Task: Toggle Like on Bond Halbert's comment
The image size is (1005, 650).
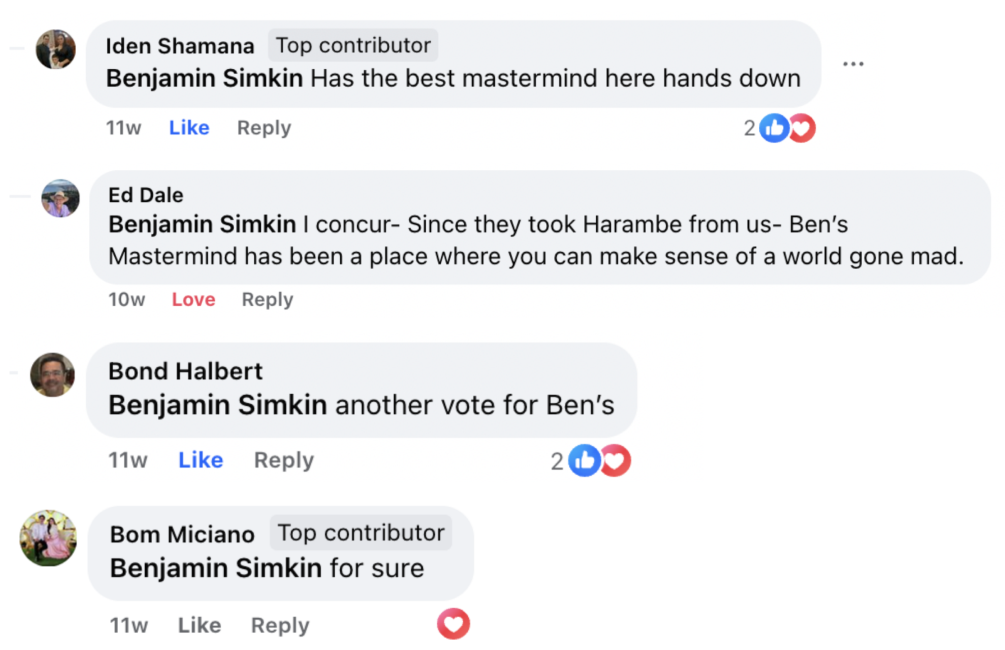Action: click(x=200, y=460)
